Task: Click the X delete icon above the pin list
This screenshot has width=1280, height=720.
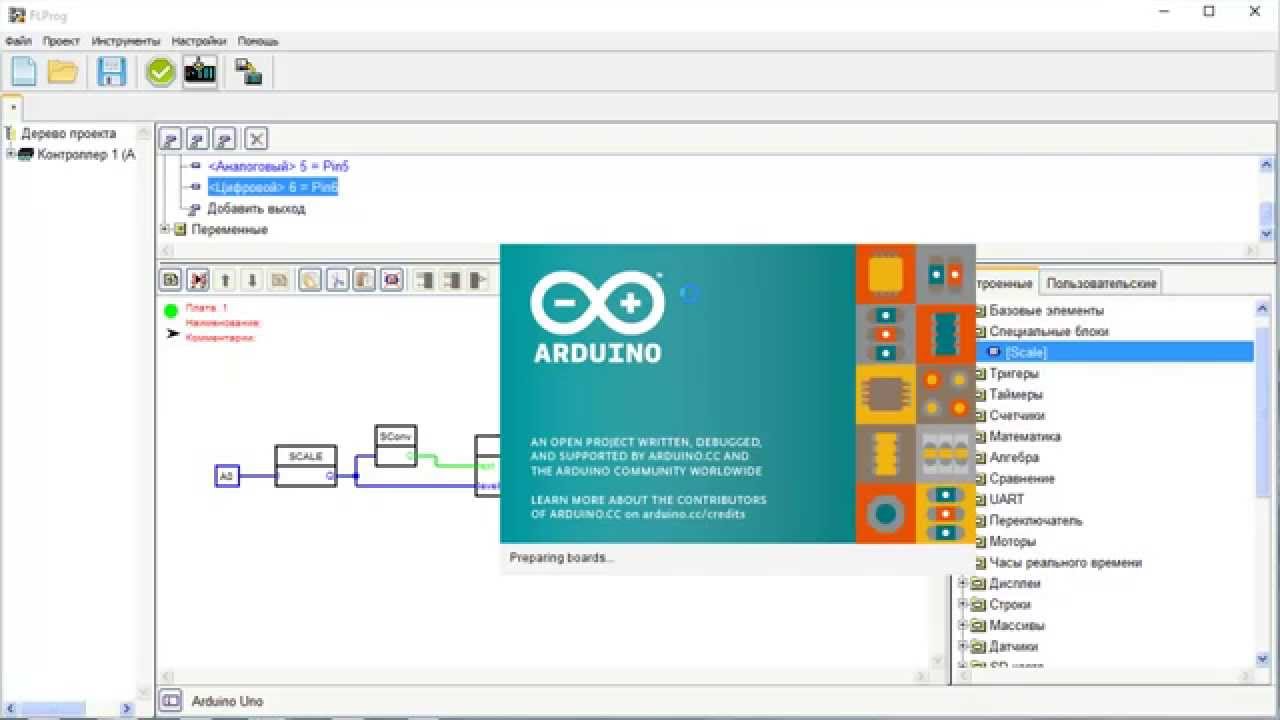Action: click(256, 139)
